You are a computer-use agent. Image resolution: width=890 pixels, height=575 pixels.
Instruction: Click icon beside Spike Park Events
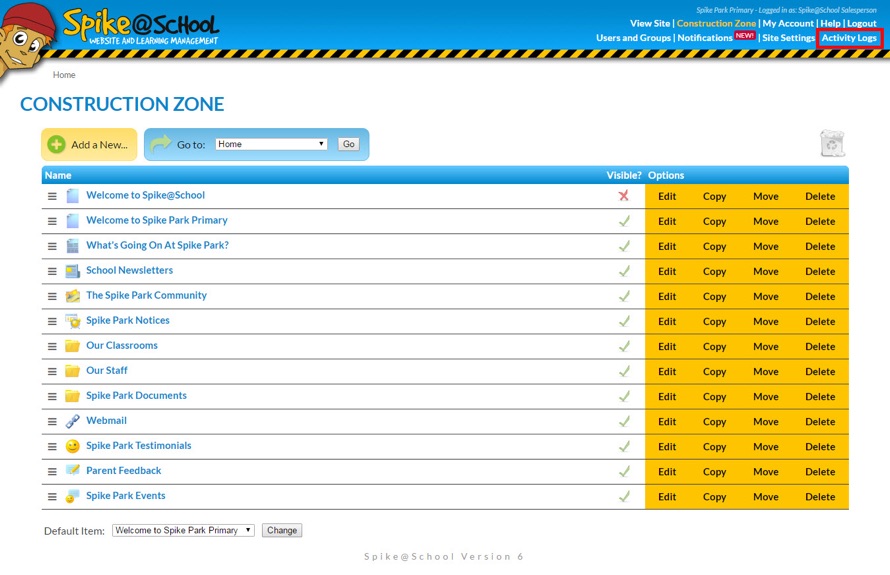point(72,496)
